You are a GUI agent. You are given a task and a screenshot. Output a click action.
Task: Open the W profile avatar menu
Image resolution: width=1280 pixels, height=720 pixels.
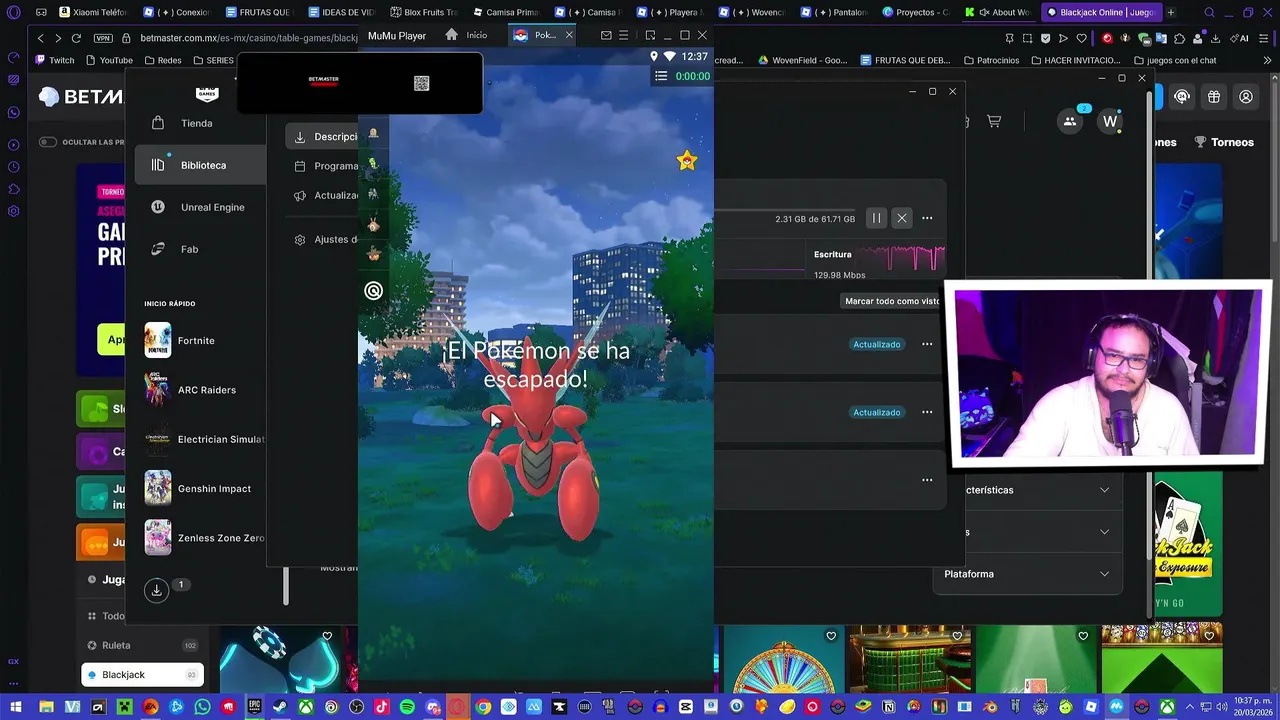click(x=1110, y=121)
